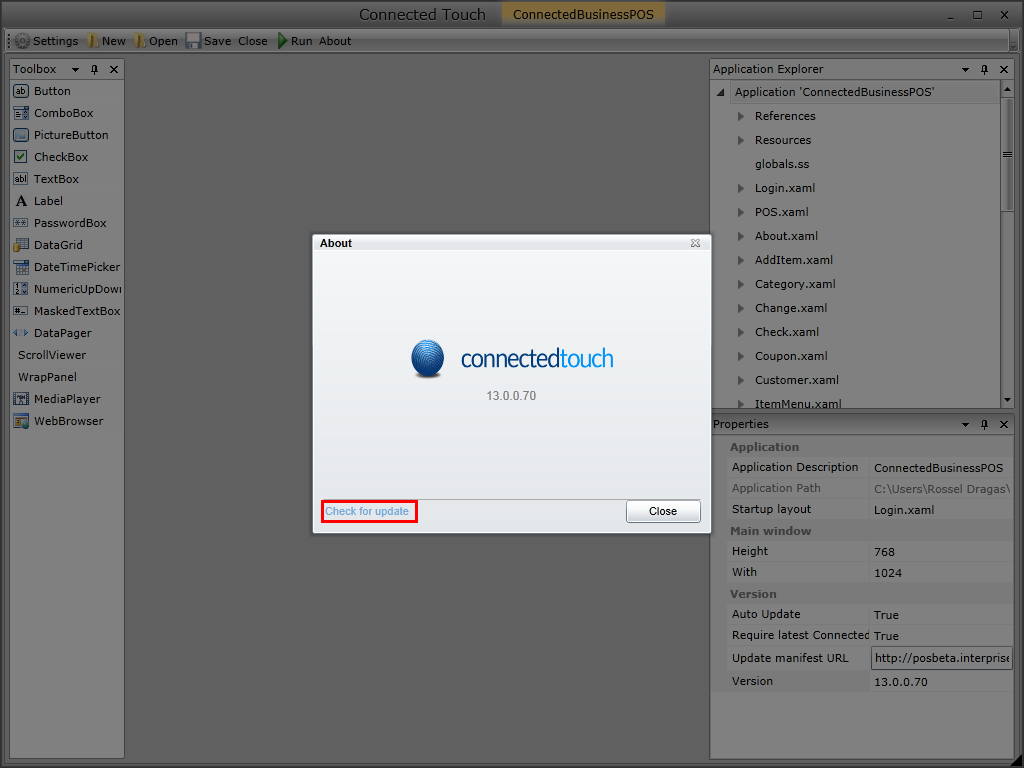This screenshot has height=768, width=1024.
Task: Select Customer.xaml in the tree
Action: pos(797,380)
